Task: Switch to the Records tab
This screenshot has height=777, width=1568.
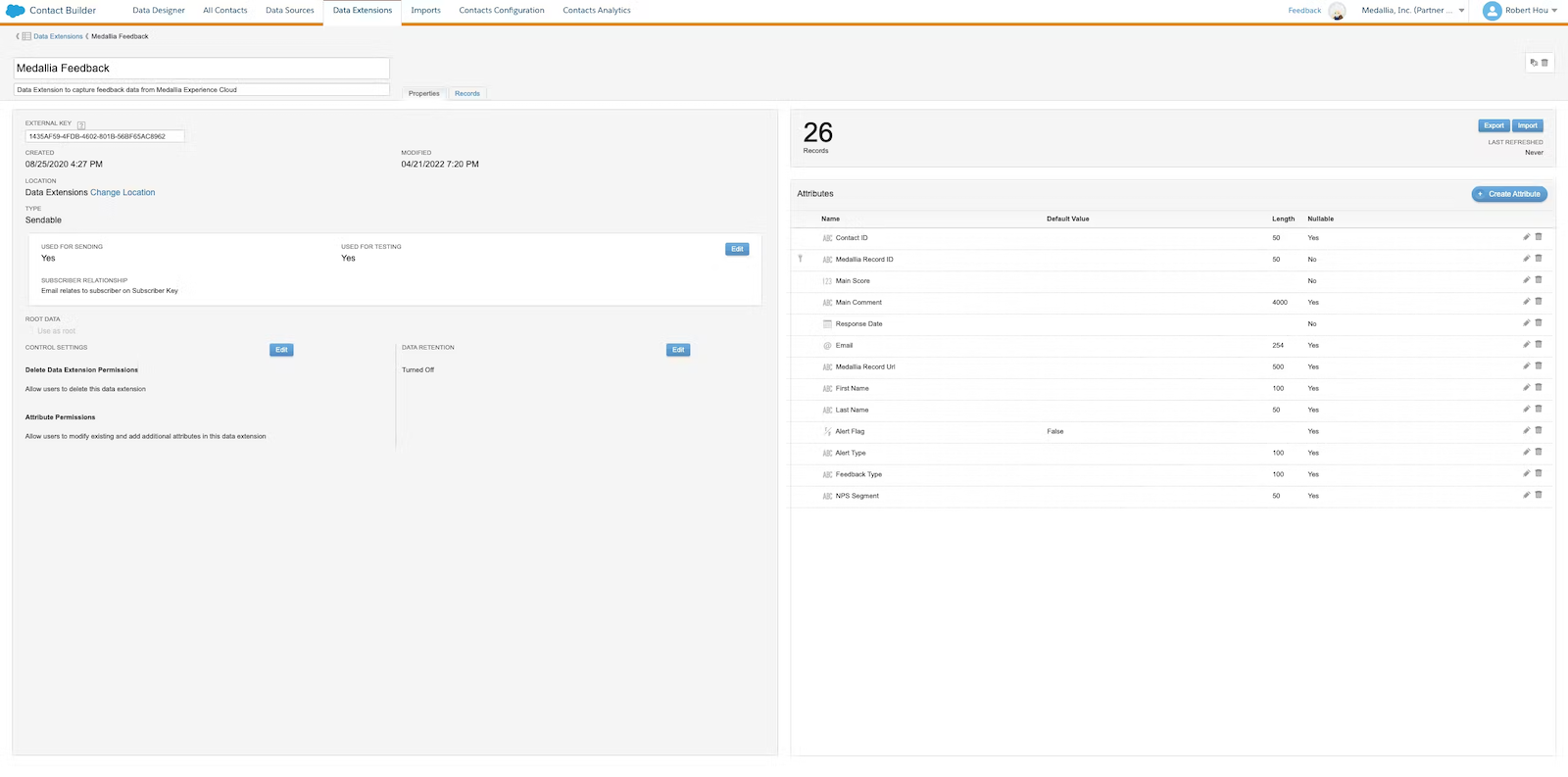Action: pyautogui.click(x=467, y=94)
